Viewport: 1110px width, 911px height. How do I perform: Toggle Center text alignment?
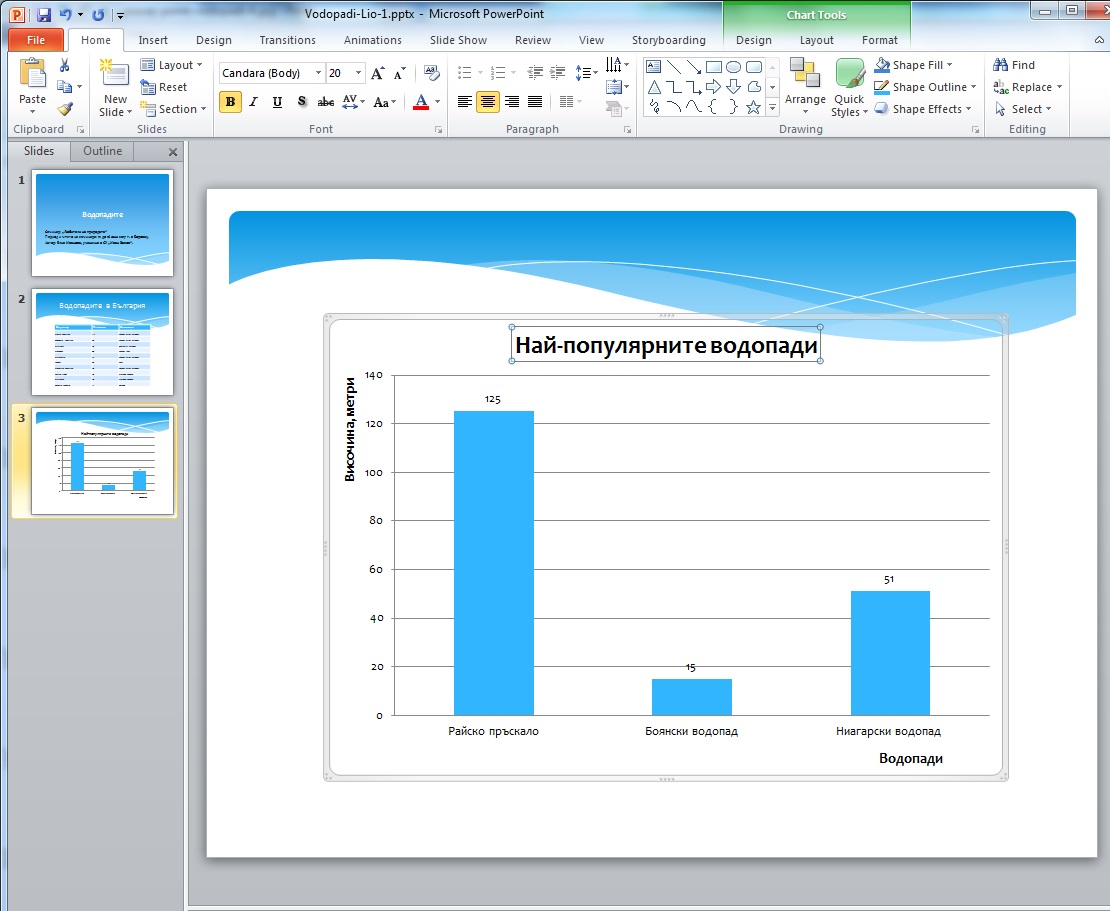[x=488, y=102]
